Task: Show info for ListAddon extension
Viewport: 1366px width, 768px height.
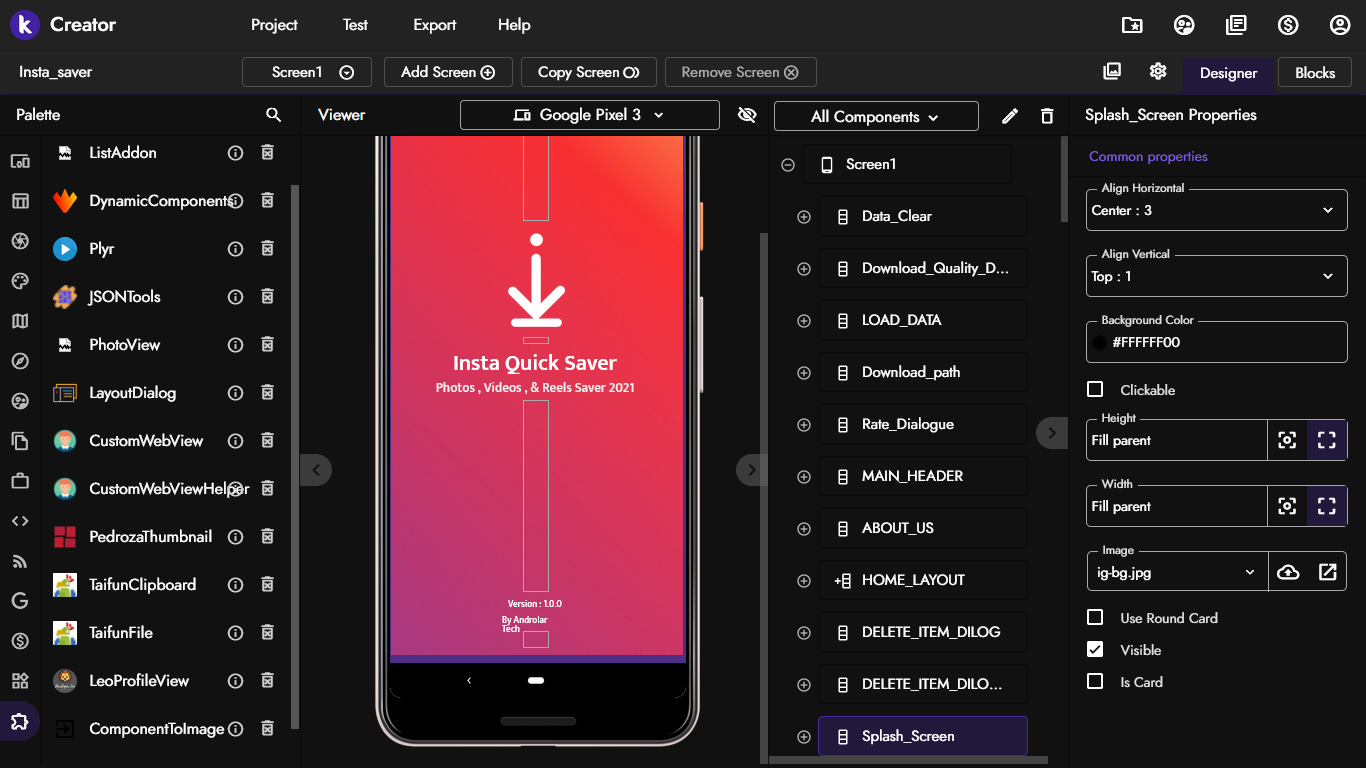Action: pos(236,153)
